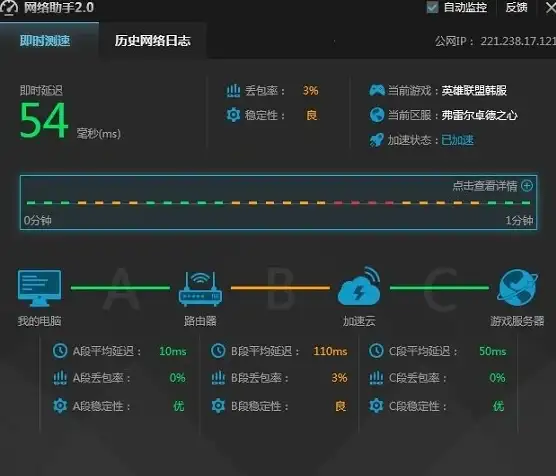Click the 我的电脑 monitor icon
556x476 pixels.
point(39,288)
